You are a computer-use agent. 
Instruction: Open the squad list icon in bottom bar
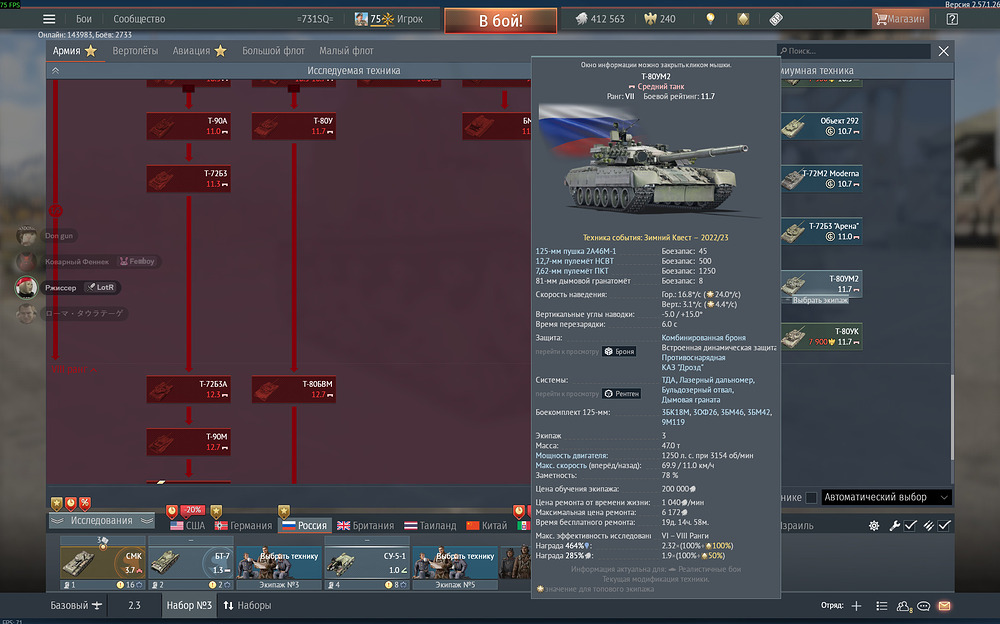pyautogui.click(x=881, y=605)
